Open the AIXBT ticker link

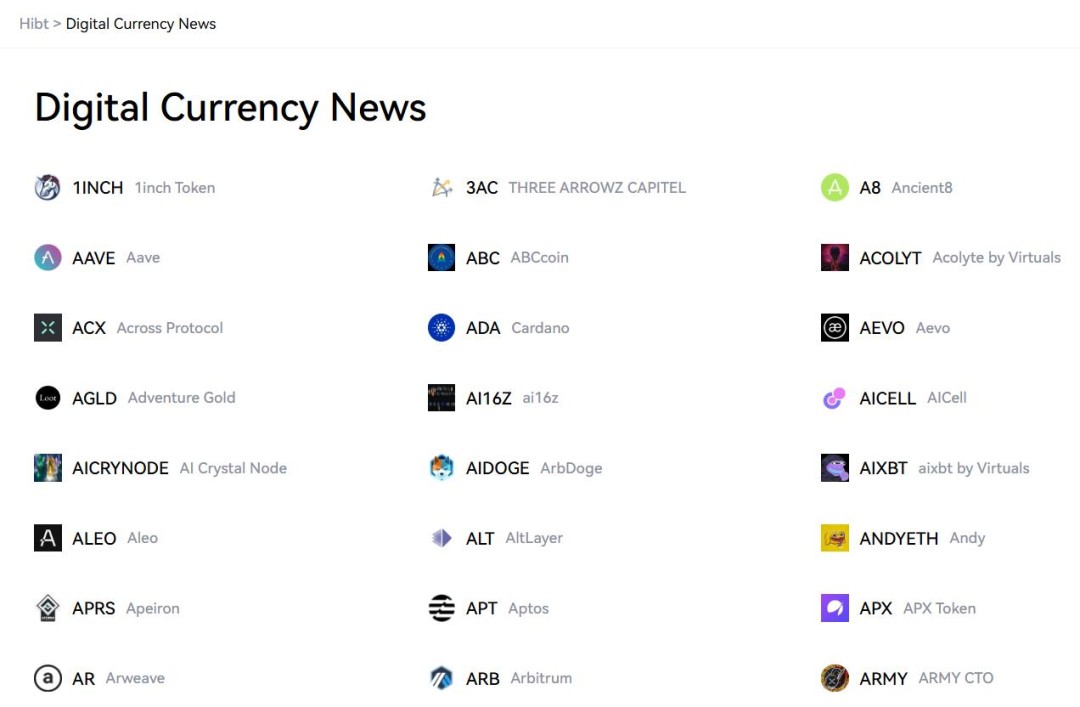point(883,468)
